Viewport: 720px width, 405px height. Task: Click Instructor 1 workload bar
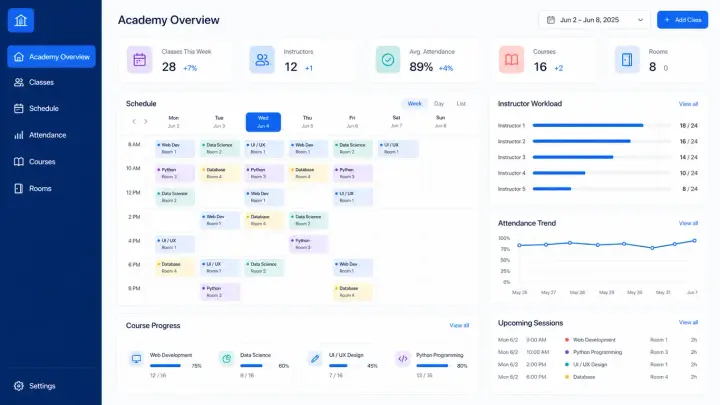point(601,125)
